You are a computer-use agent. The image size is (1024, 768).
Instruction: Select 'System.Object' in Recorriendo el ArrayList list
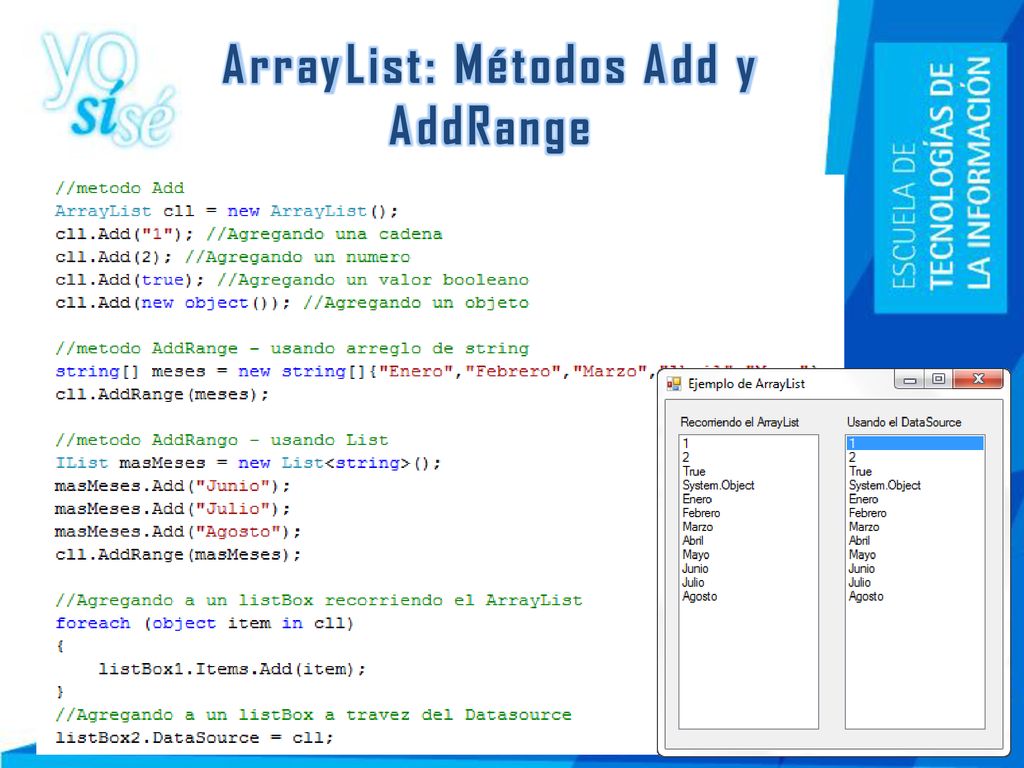pos(718,485)
